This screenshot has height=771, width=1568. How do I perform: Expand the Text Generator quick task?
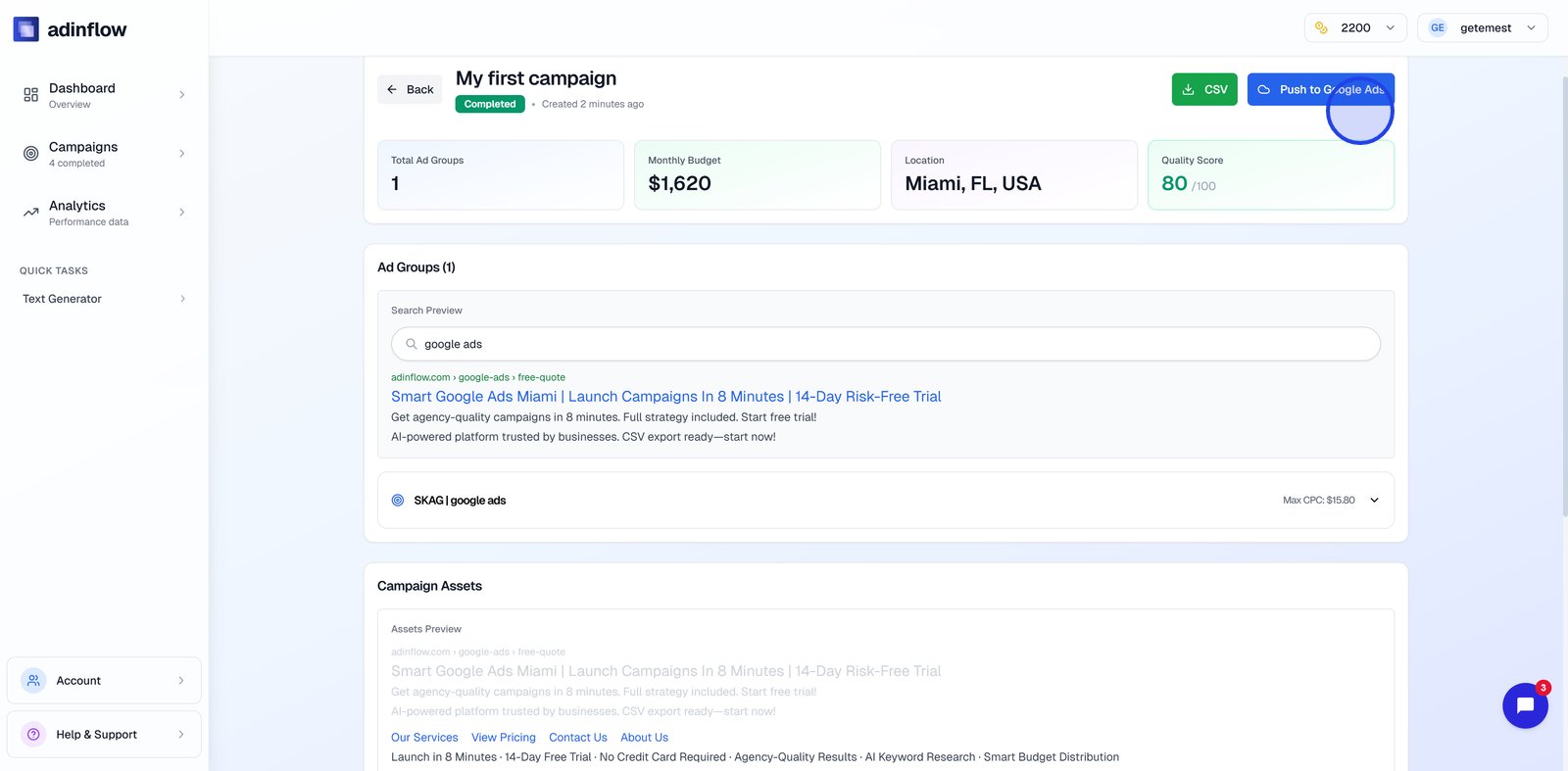point(103,299)
